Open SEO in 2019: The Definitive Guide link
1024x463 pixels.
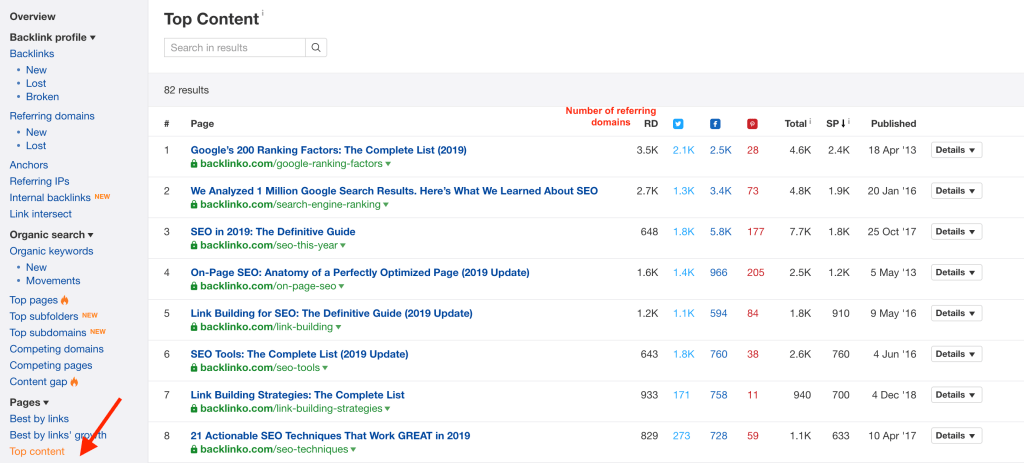point(273,232)
